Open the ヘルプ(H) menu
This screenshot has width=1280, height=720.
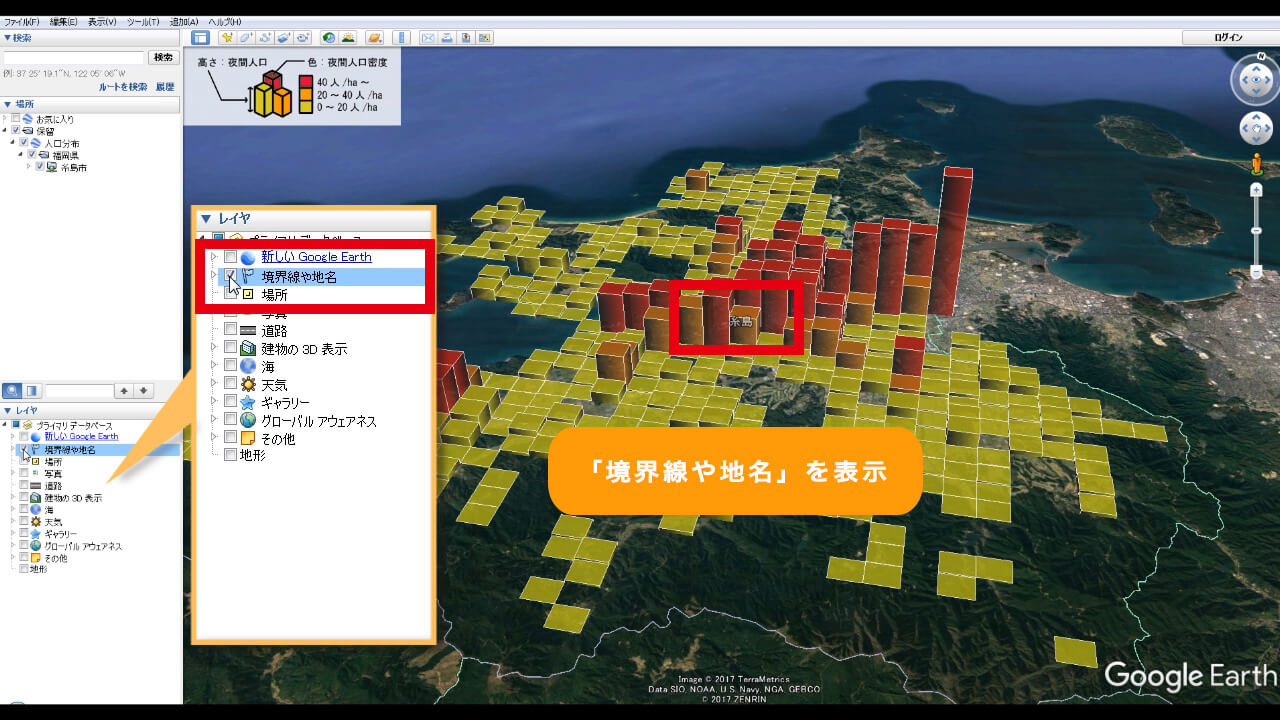[x=224, y=21]
